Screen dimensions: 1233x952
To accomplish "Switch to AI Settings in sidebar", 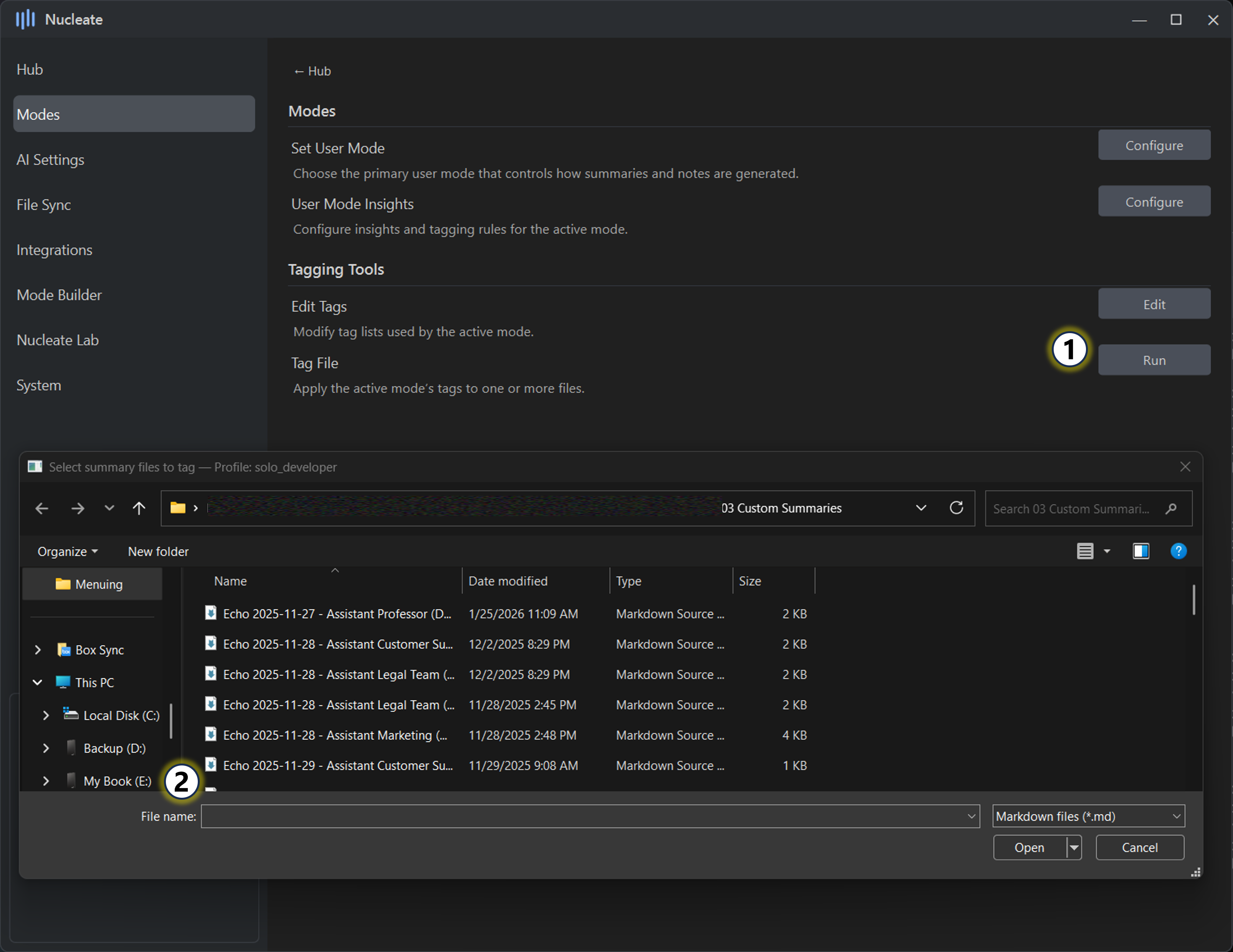I will tap(50, 160).
